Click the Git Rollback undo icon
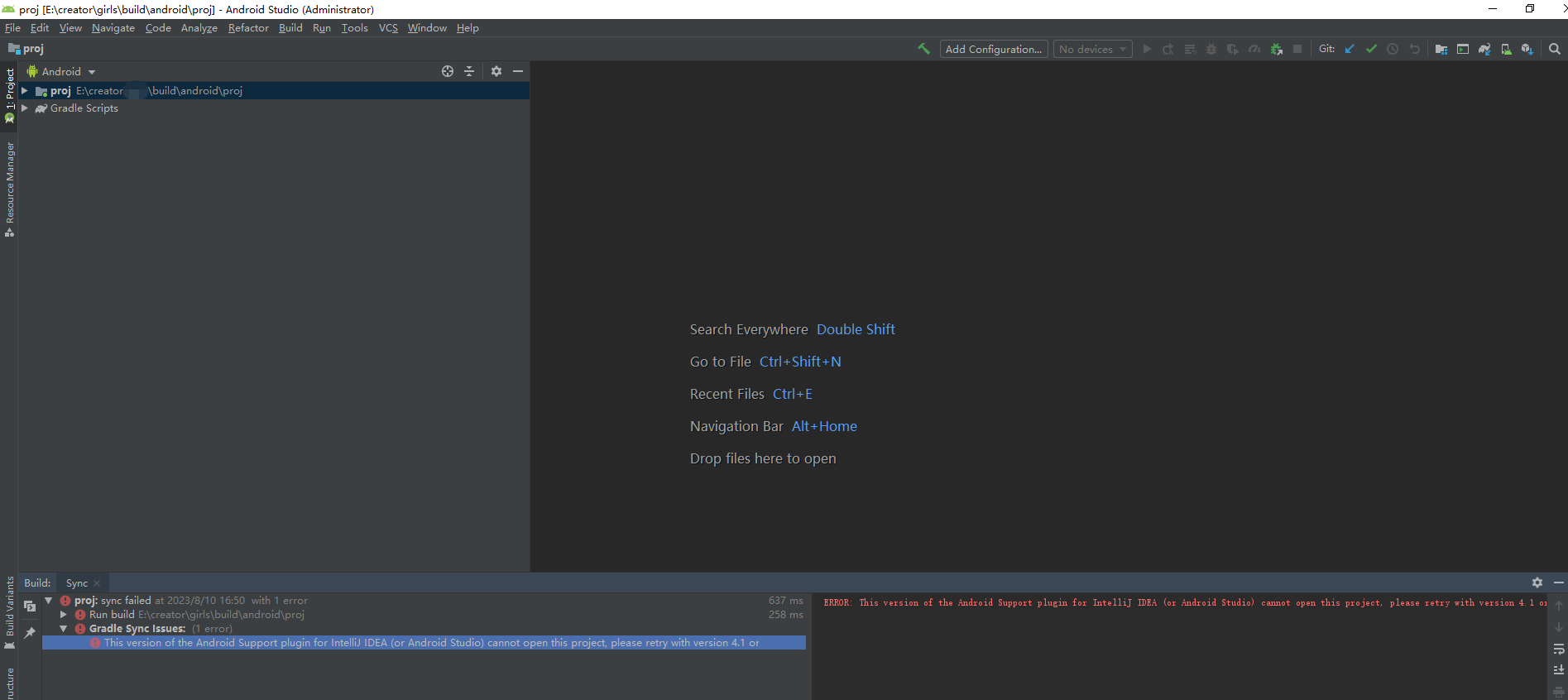 tap(1415, 49)
